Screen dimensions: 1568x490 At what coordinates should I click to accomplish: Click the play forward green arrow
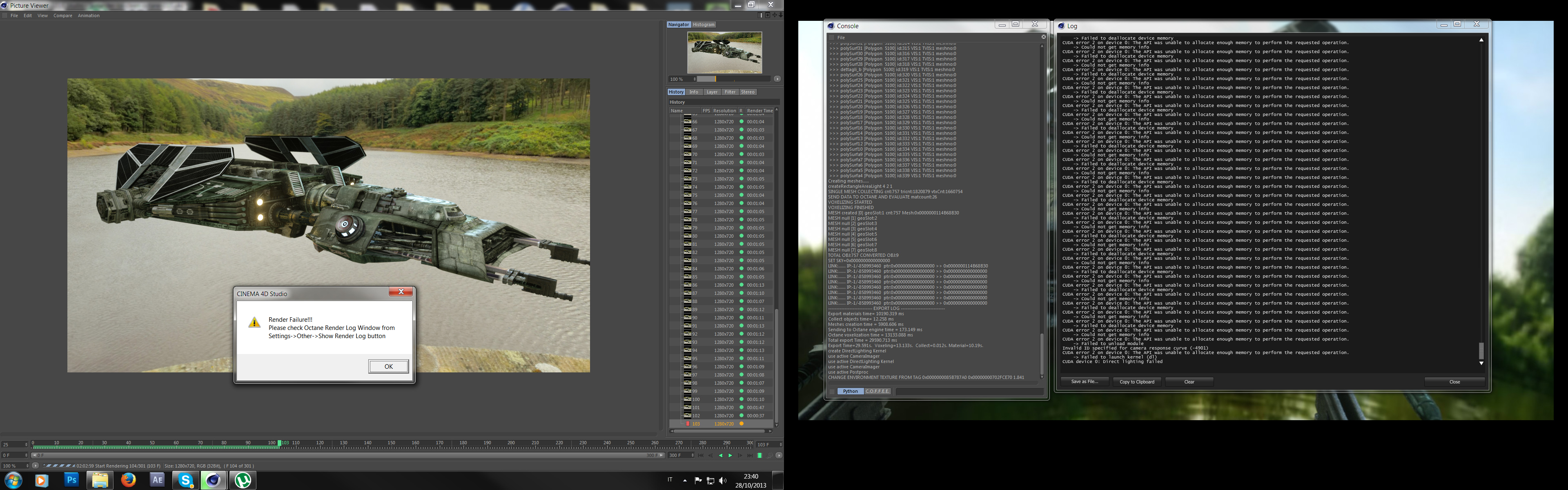(x=731, y=455)
